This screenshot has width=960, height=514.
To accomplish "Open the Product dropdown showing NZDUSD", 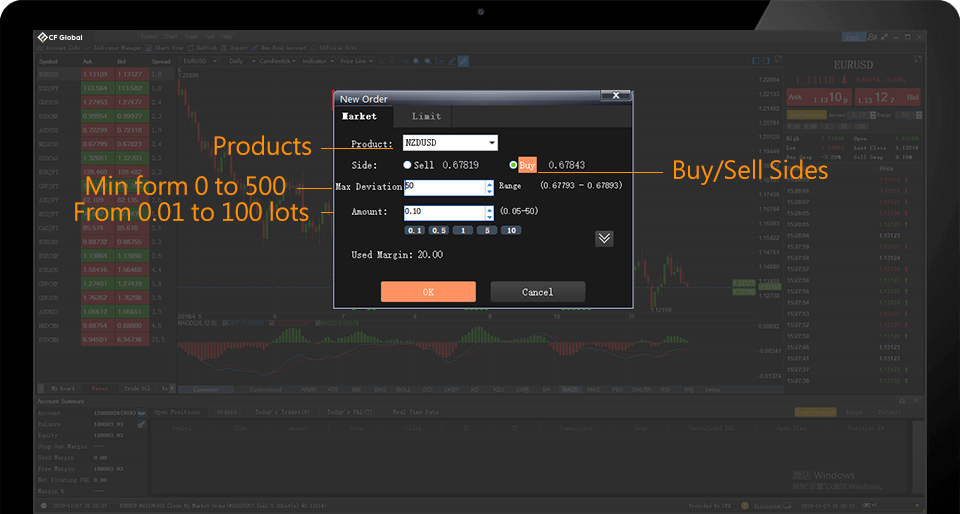I will [x=450, y=143].
